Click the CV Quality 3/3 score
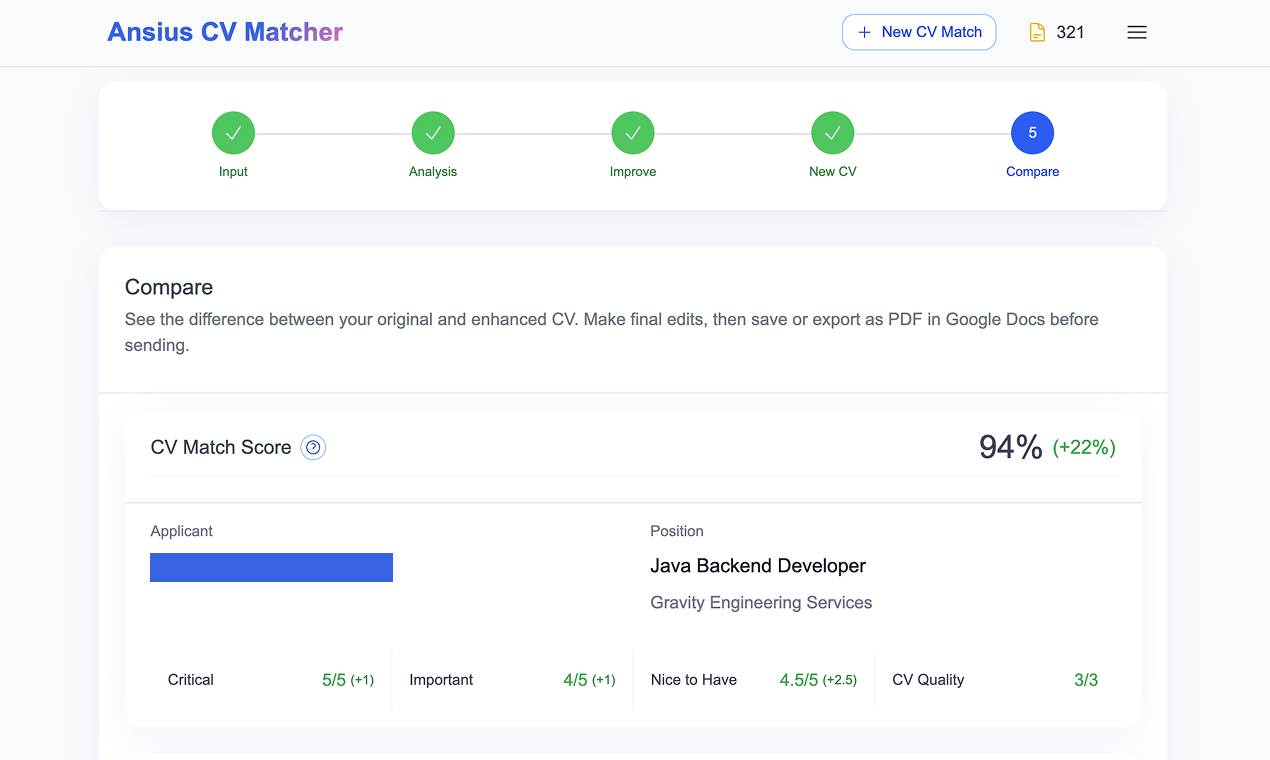The image size is (1270, 760). click(1086, 680)
